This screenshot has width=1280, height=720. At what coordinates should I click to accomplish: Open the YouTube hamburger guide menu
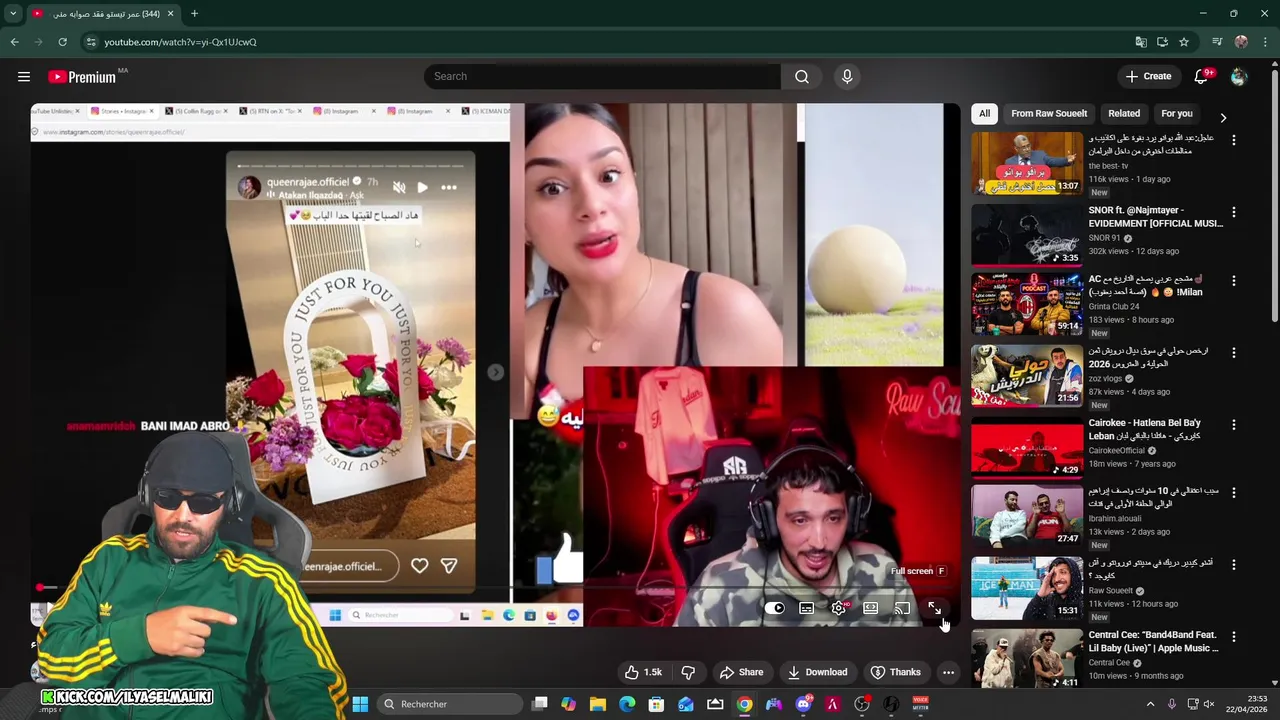point(24,76)
